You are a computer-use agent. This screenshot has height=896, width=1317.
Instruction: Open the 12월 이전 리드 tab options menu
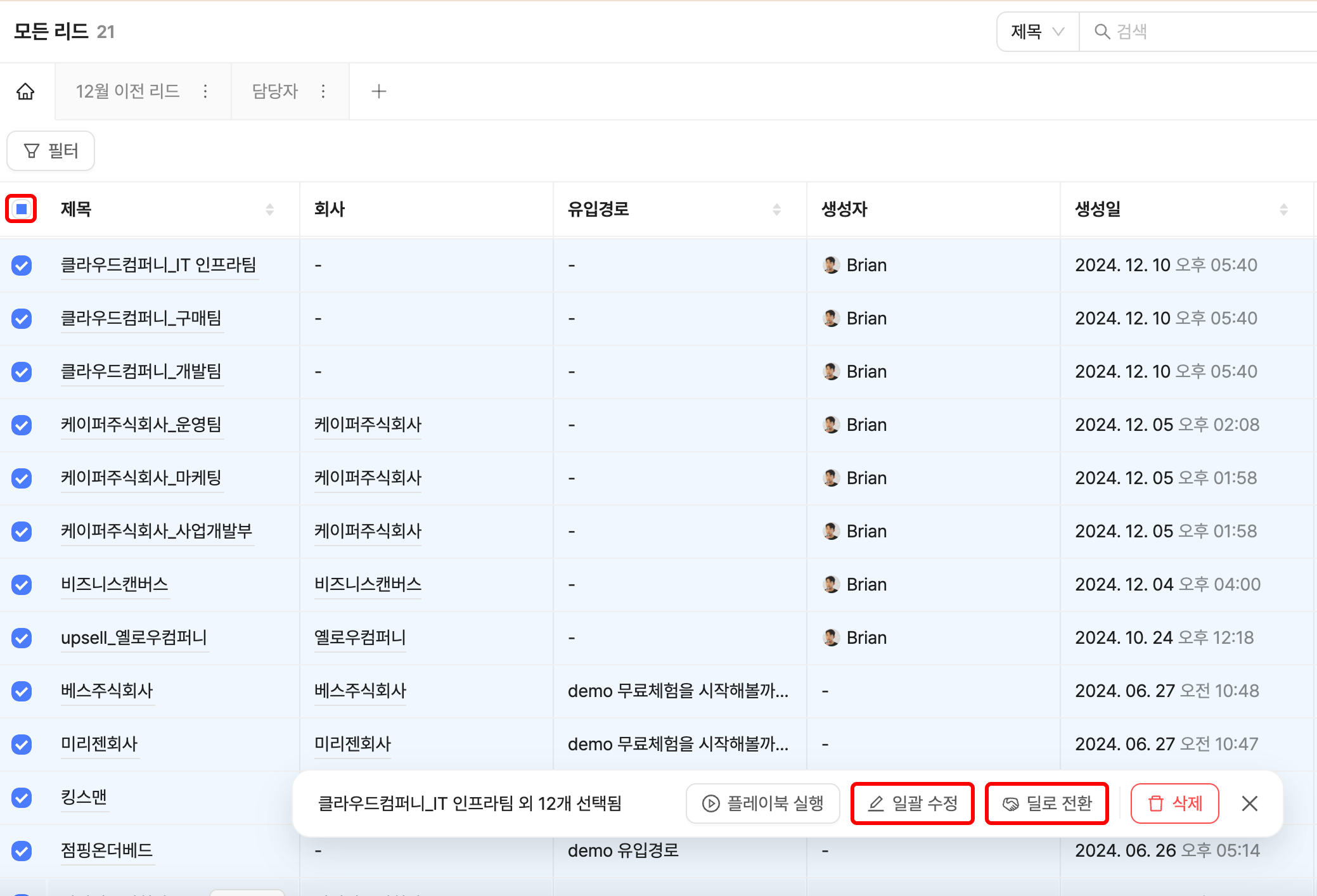coord(205,91)
